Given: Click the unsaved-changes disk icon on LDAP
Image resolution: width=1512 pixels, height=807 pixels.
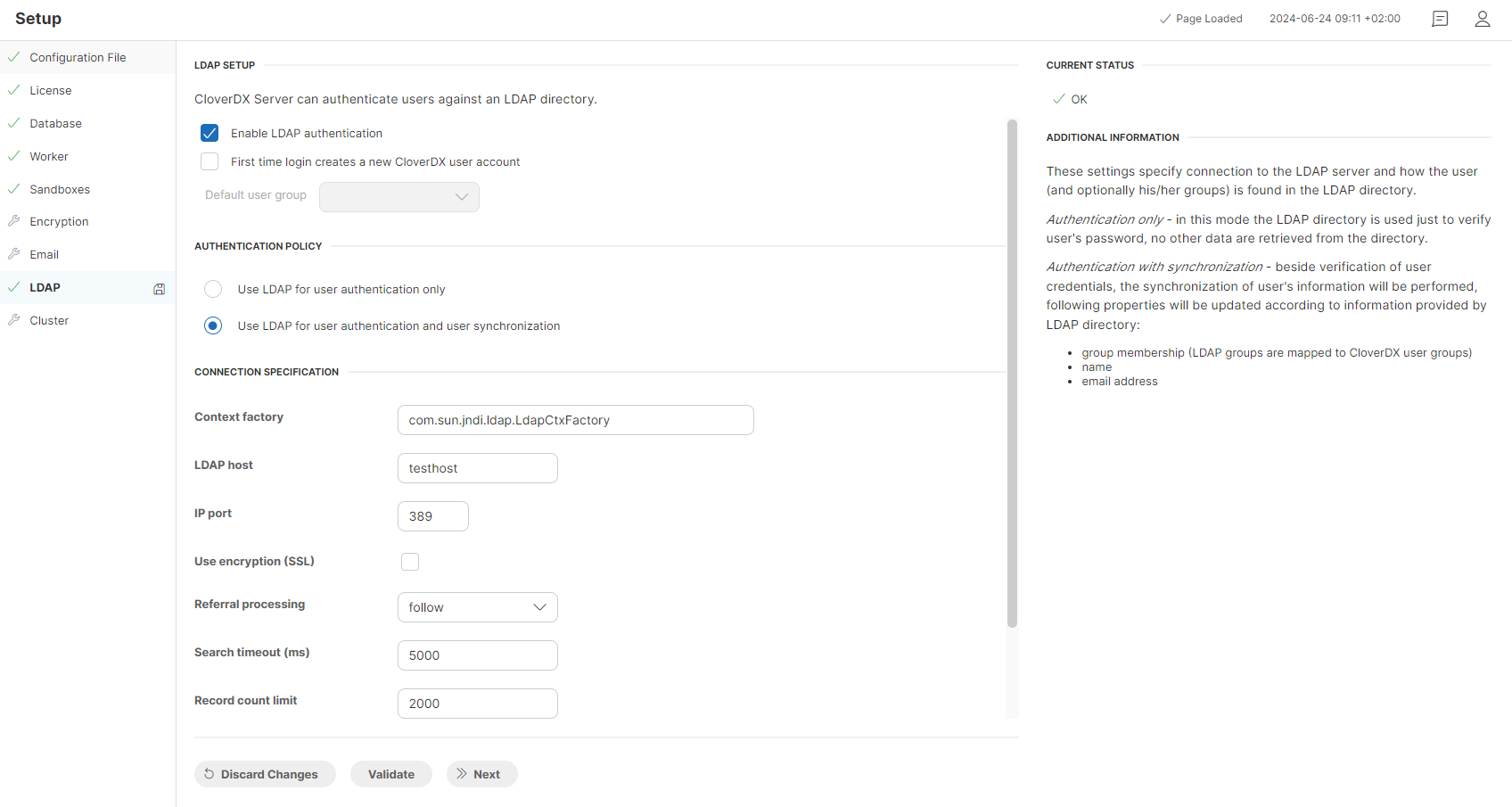Looking at the screenshot, I should pyautogui.click(x=159, y=288).
